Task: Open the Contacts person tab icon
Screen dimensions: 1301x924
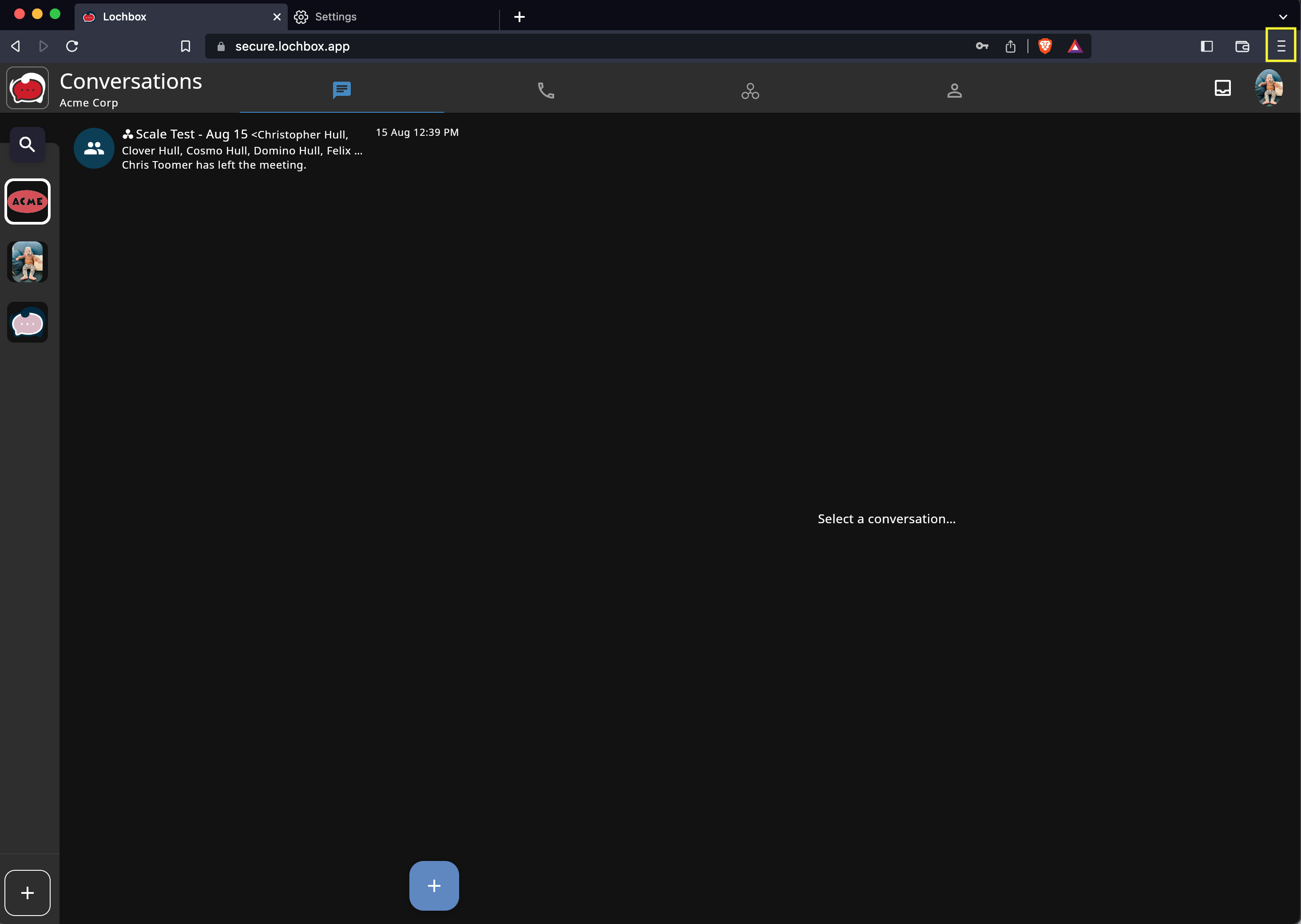Action: click(x=954, y=91)
